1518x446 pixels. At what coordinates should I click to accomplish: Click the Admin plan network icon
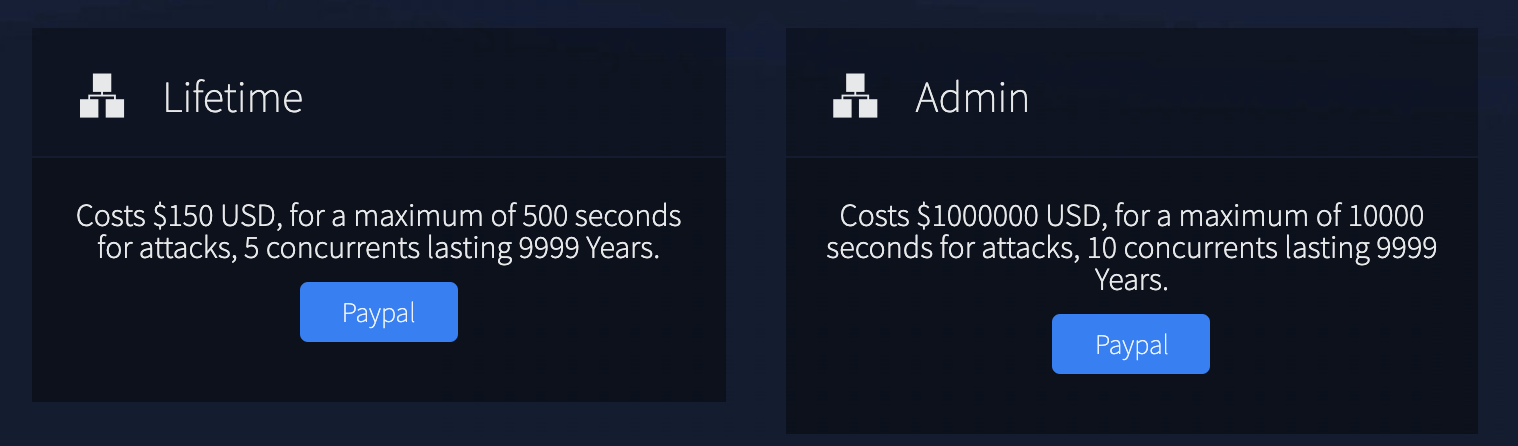click(855, 96)
